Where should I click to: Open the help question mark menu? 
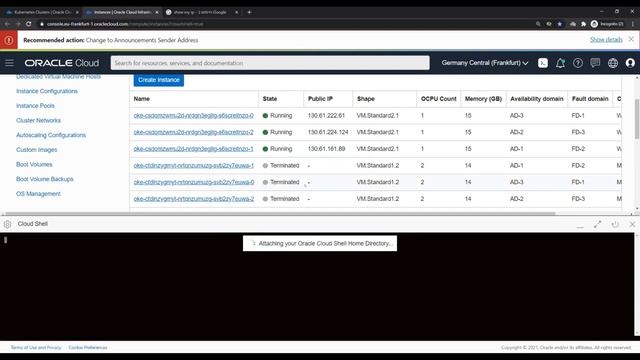pyautogui.click(x=578, y=63)
